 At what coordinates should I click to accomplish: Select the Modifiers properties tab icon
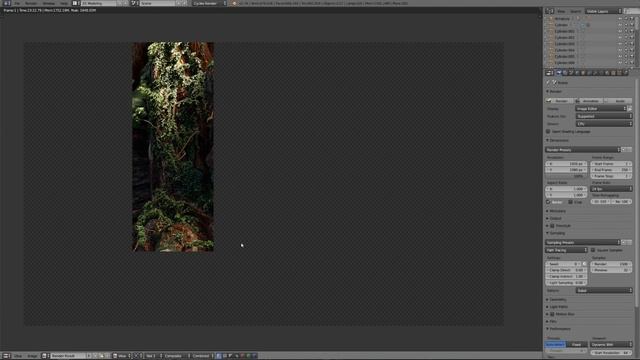(596, 73)
